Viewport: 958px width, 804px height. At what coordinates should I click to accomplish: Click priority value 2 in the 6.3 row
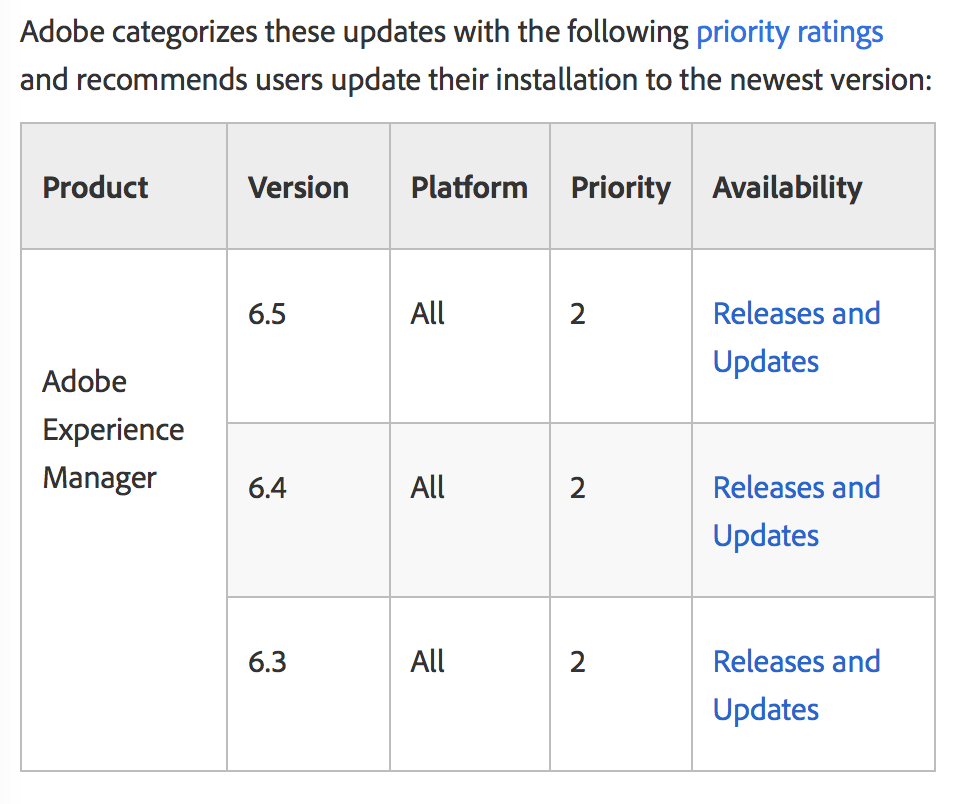578,662
